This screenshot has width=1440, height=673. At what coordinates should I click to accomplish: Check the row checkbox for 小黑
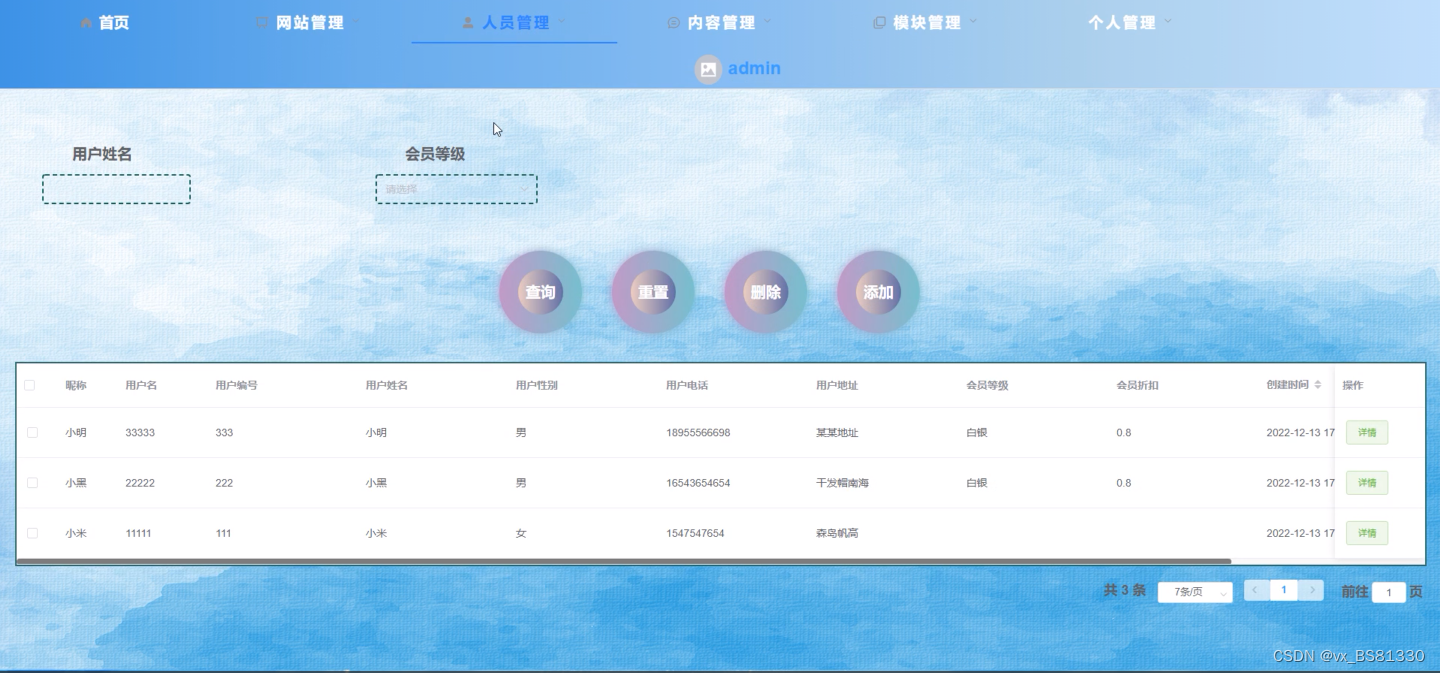tap(32, 483)
